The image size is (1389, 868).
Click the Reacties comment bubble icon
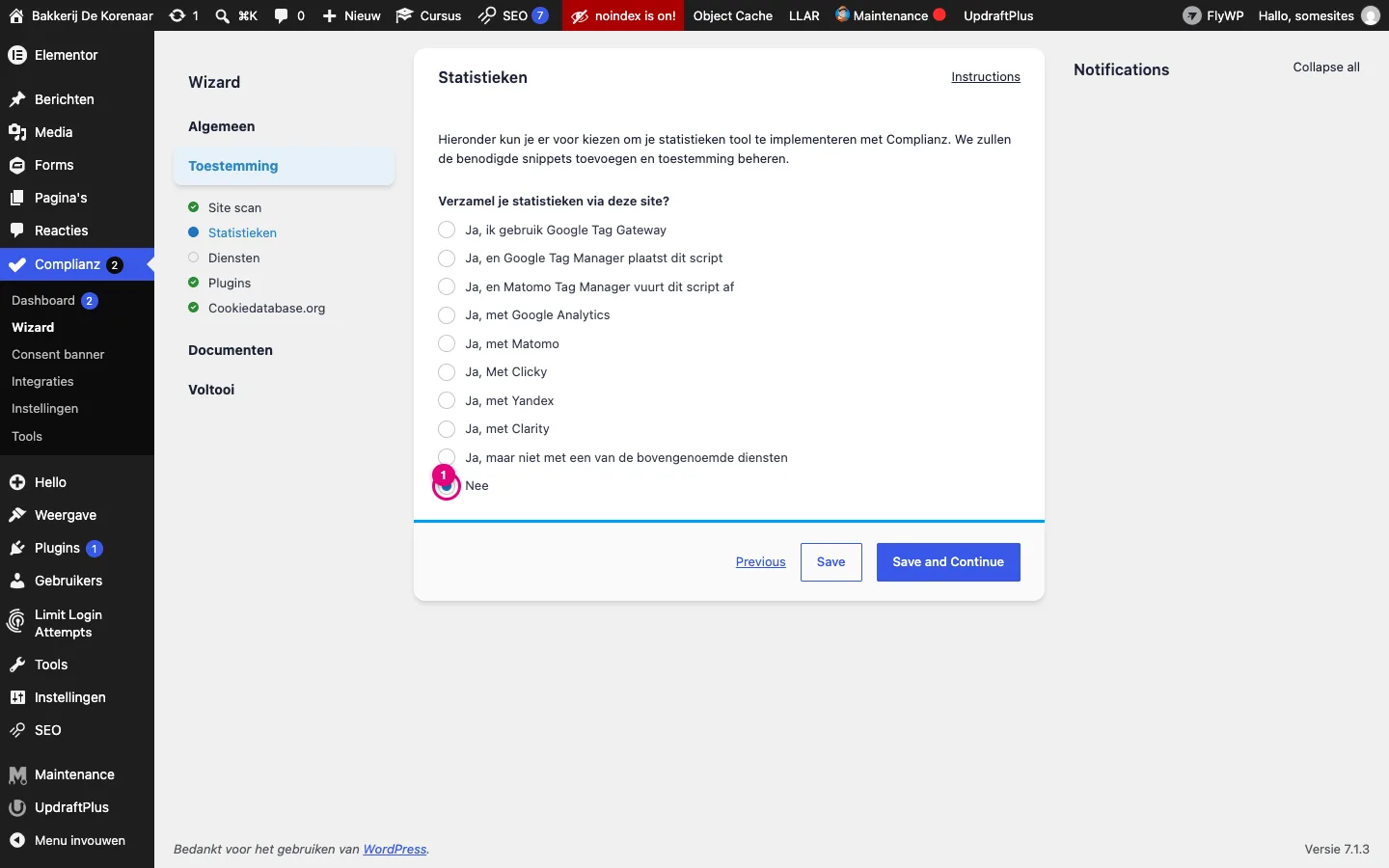[17, 231]
